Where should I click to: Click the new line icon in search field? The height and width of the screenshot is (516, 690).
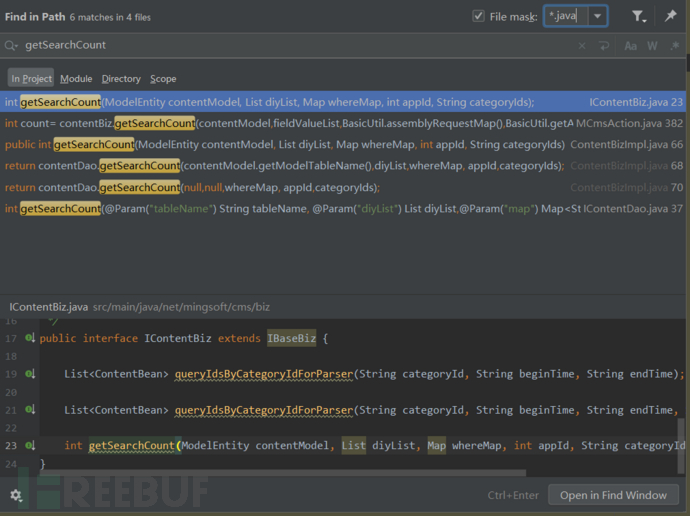(604, 46)
